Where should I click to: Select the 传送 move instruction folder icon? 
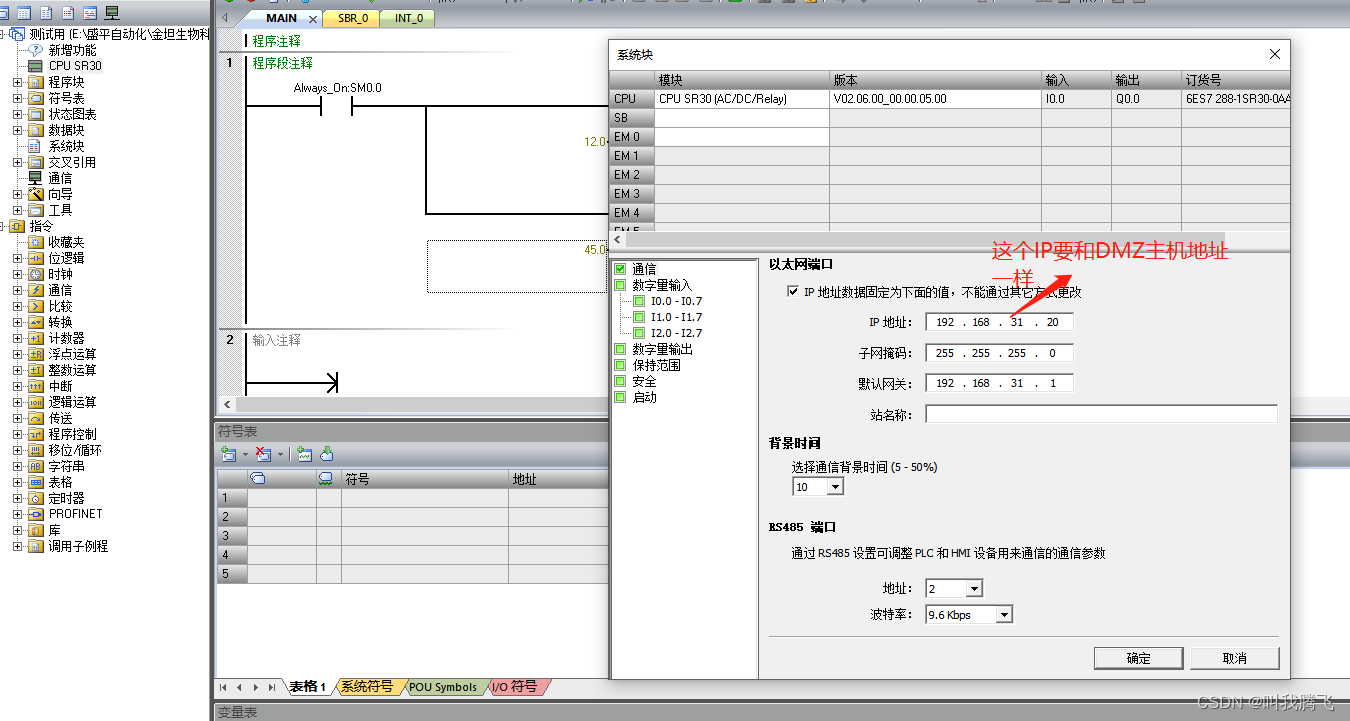pyautogui.click(x=36, y=418)
